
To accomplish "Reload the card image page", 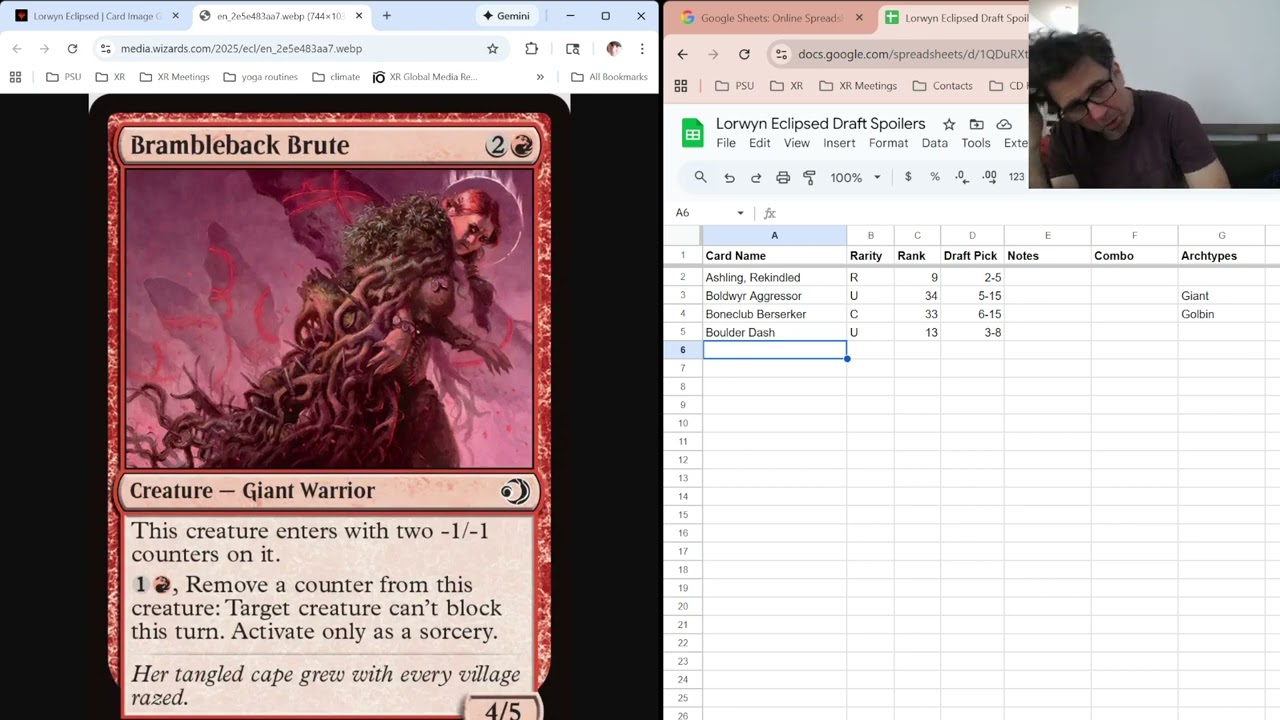I will [x=72, y=48].
